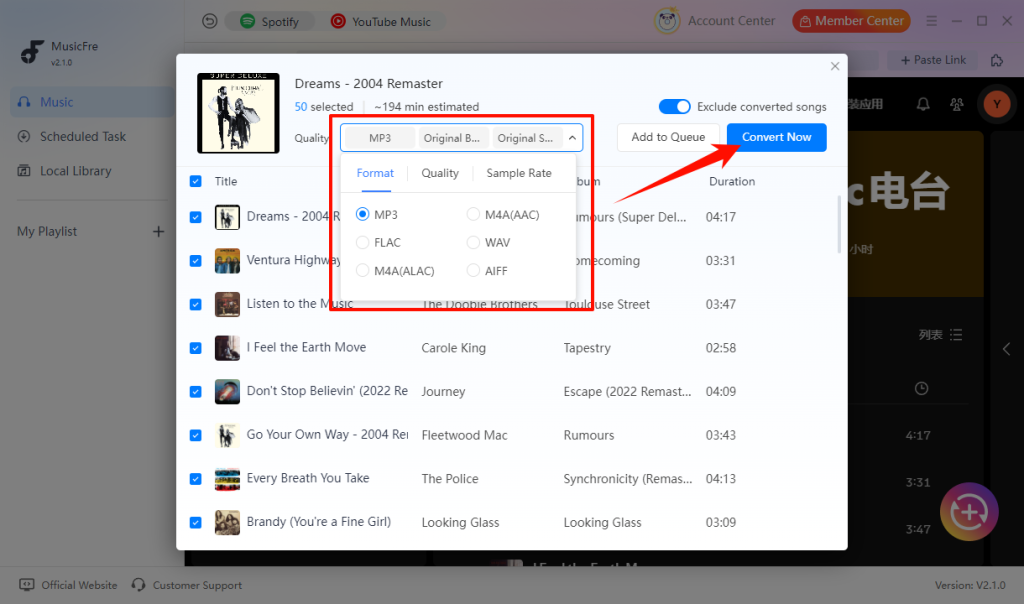Select the WAV format option
Screen dimensions: 1024x604
click(488, 243)
